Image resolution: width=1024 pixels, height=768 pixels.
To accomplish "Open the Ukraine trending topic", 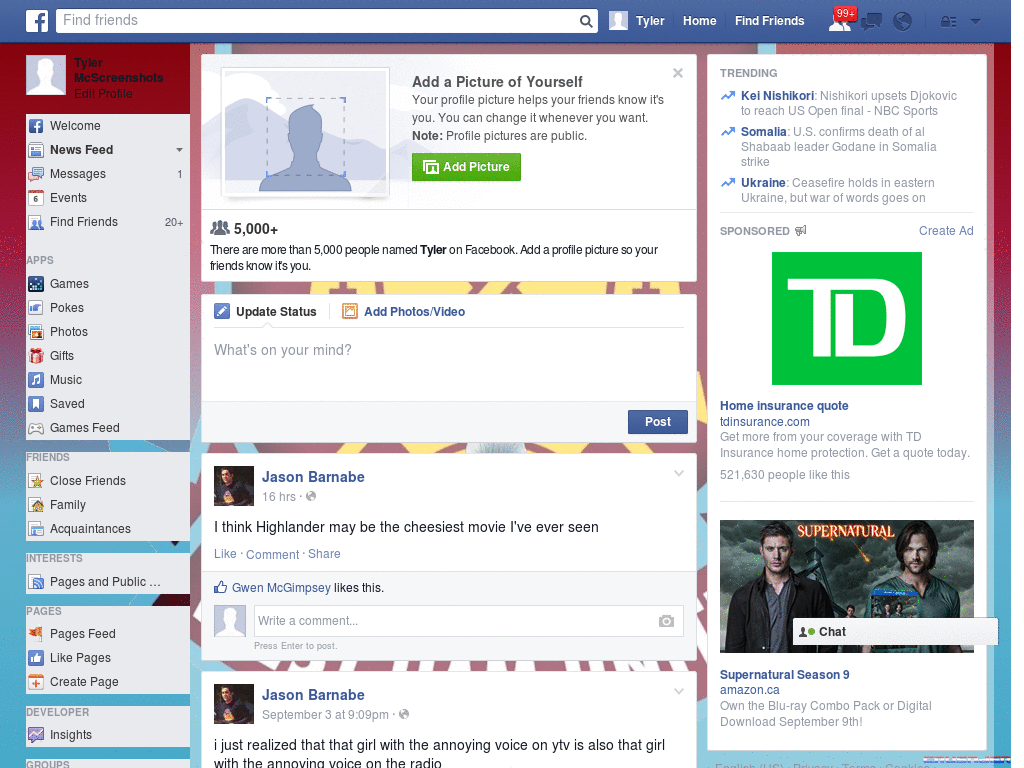I will tap(763, 183).
